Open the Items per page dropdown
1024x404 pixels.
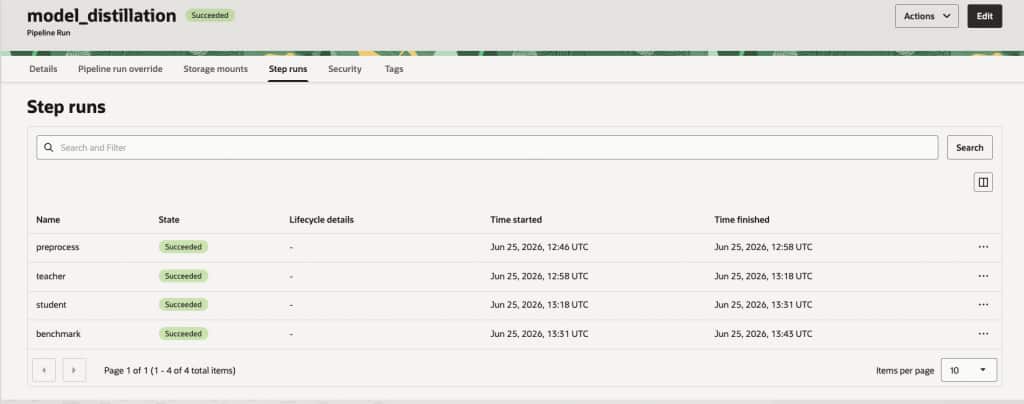point(968,370)
